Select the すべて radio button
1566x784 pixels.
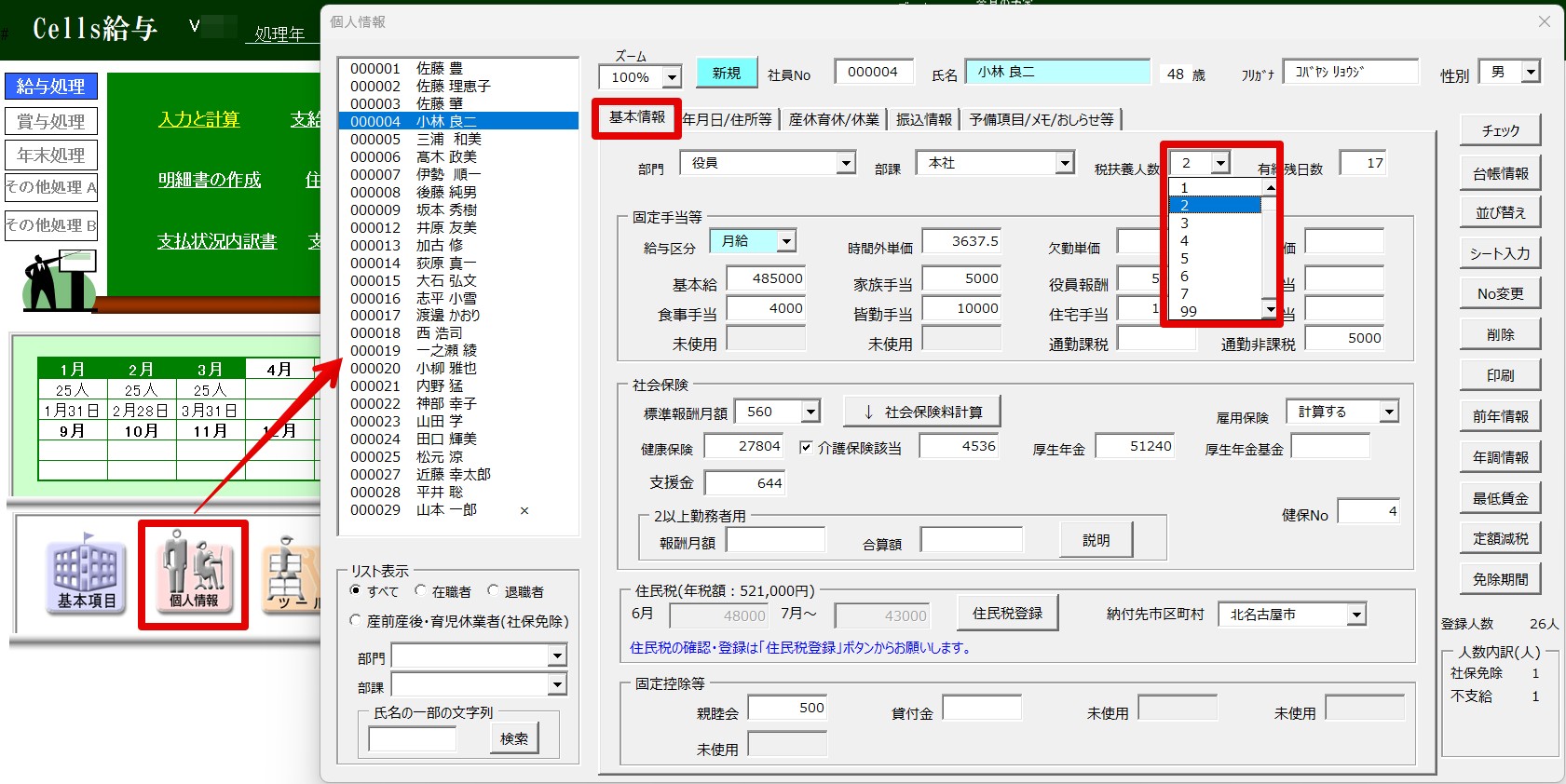355,590
